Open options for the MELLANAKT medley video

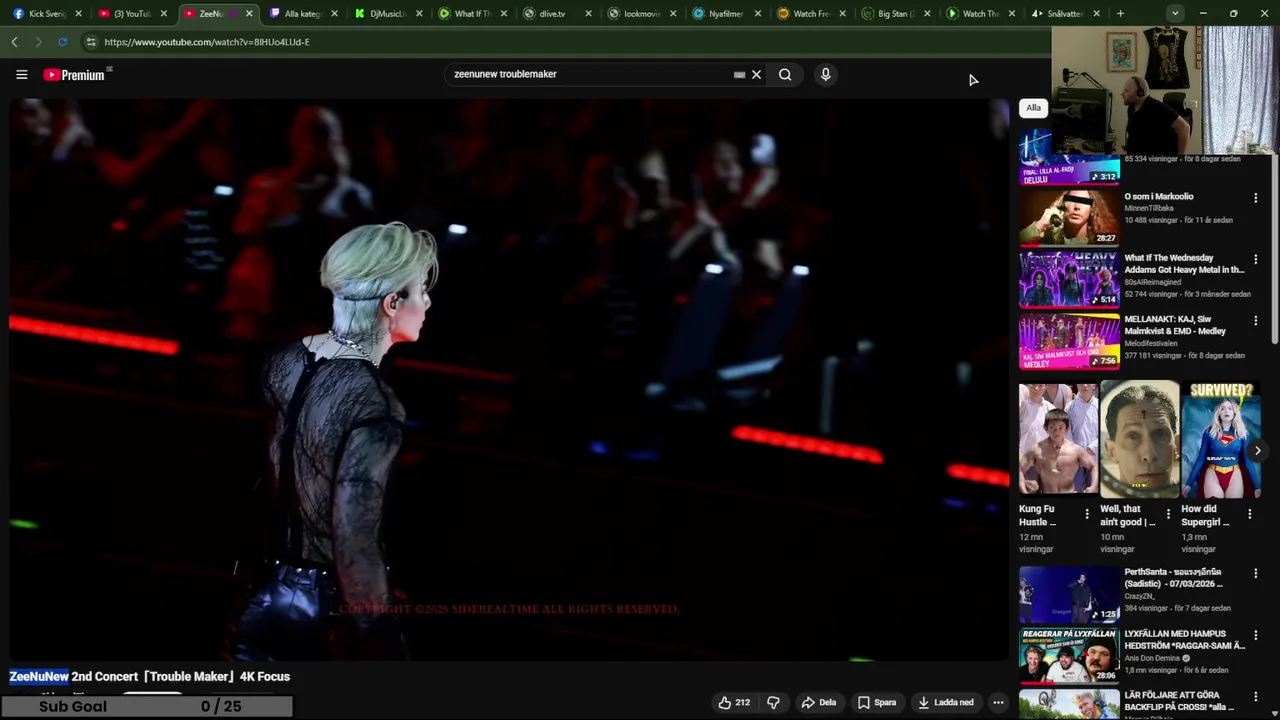(1256, 321)
